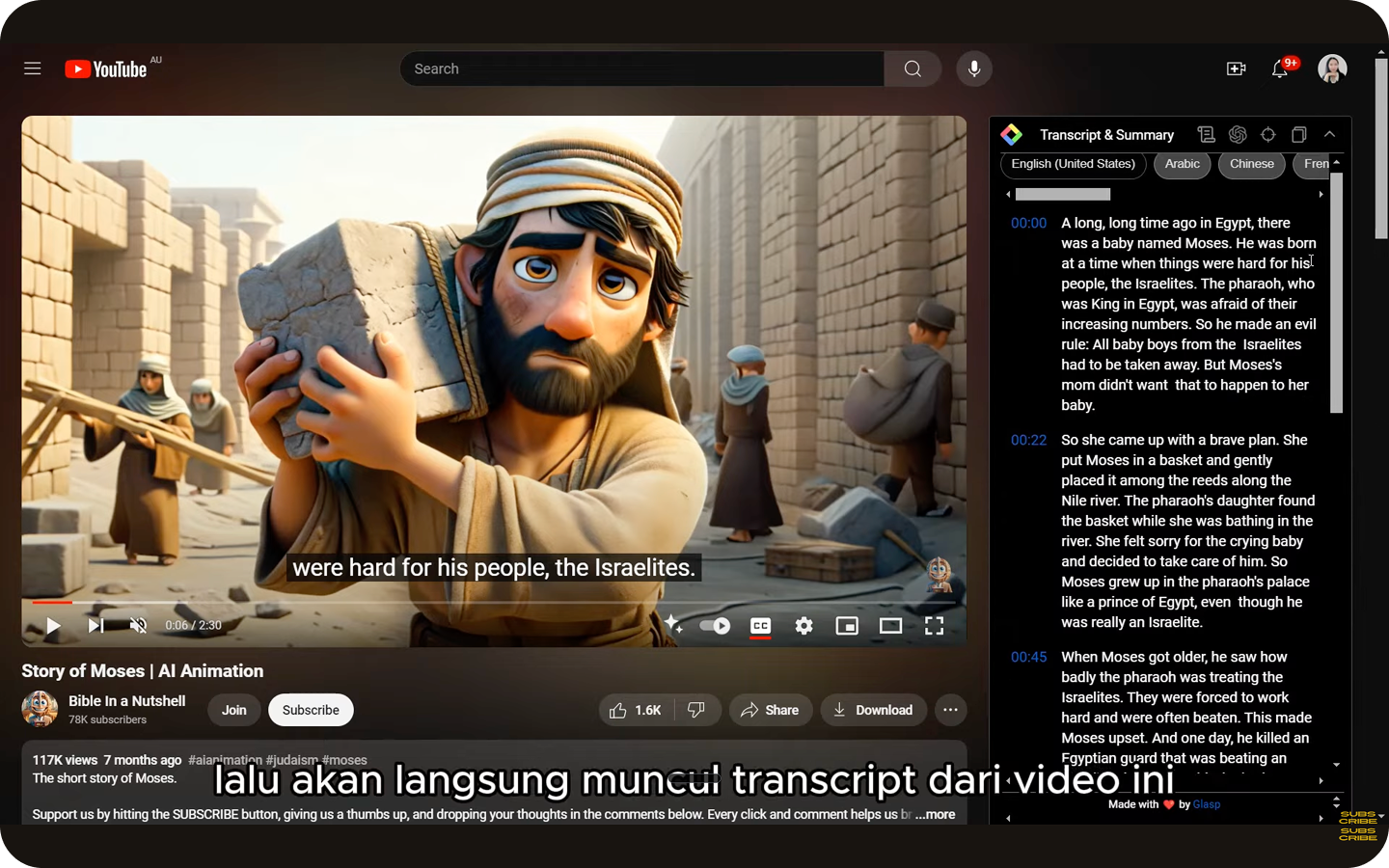Viewport: 1389px width, 868px height.
Task: Click the sparkle AI icon in player
Action: [x=672, y=624]
